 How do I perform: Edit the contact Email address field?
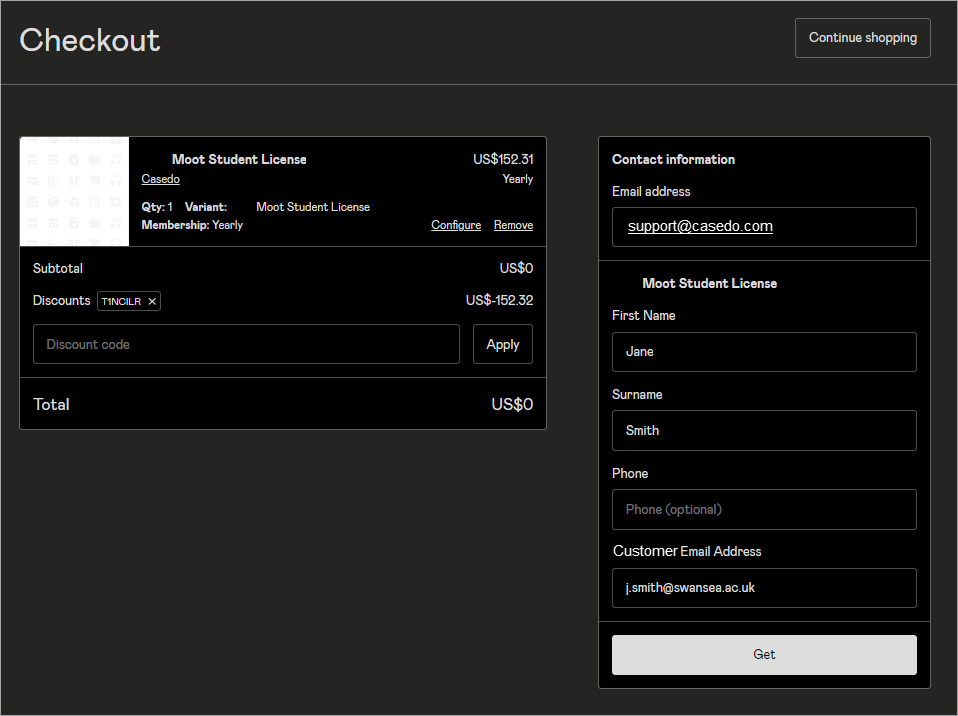click(764, 227)
